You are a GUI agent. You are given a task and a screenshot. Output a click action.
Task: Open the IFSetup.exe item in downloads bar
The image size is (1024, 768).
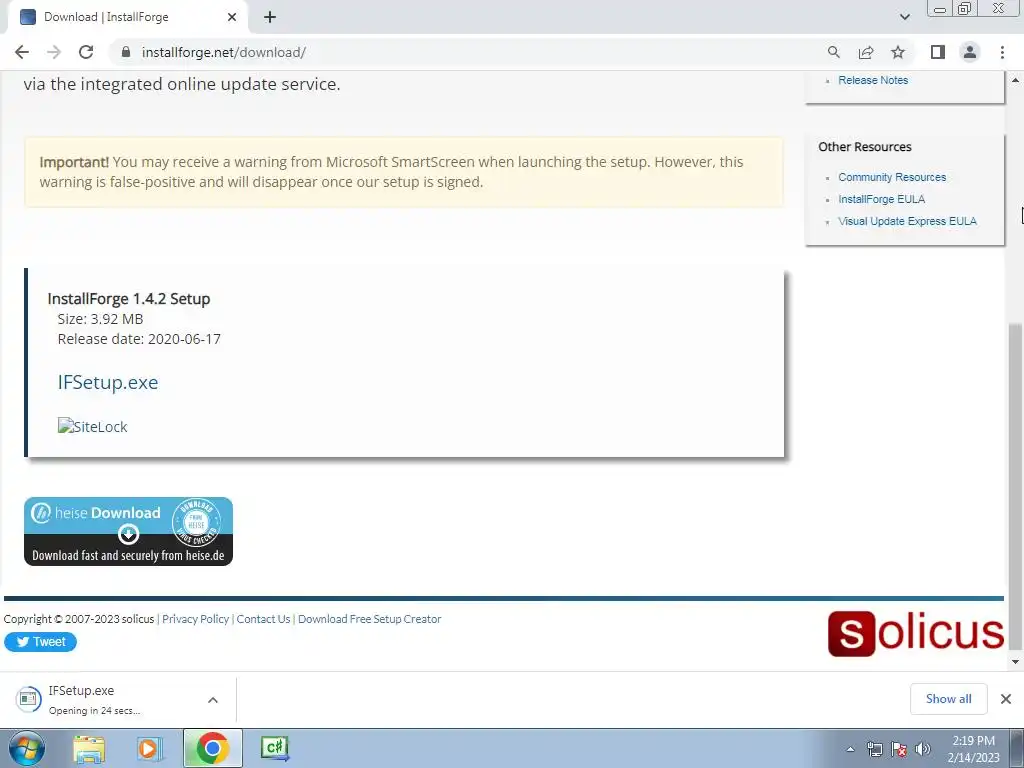pyautogui.click(x=104, y=699)
